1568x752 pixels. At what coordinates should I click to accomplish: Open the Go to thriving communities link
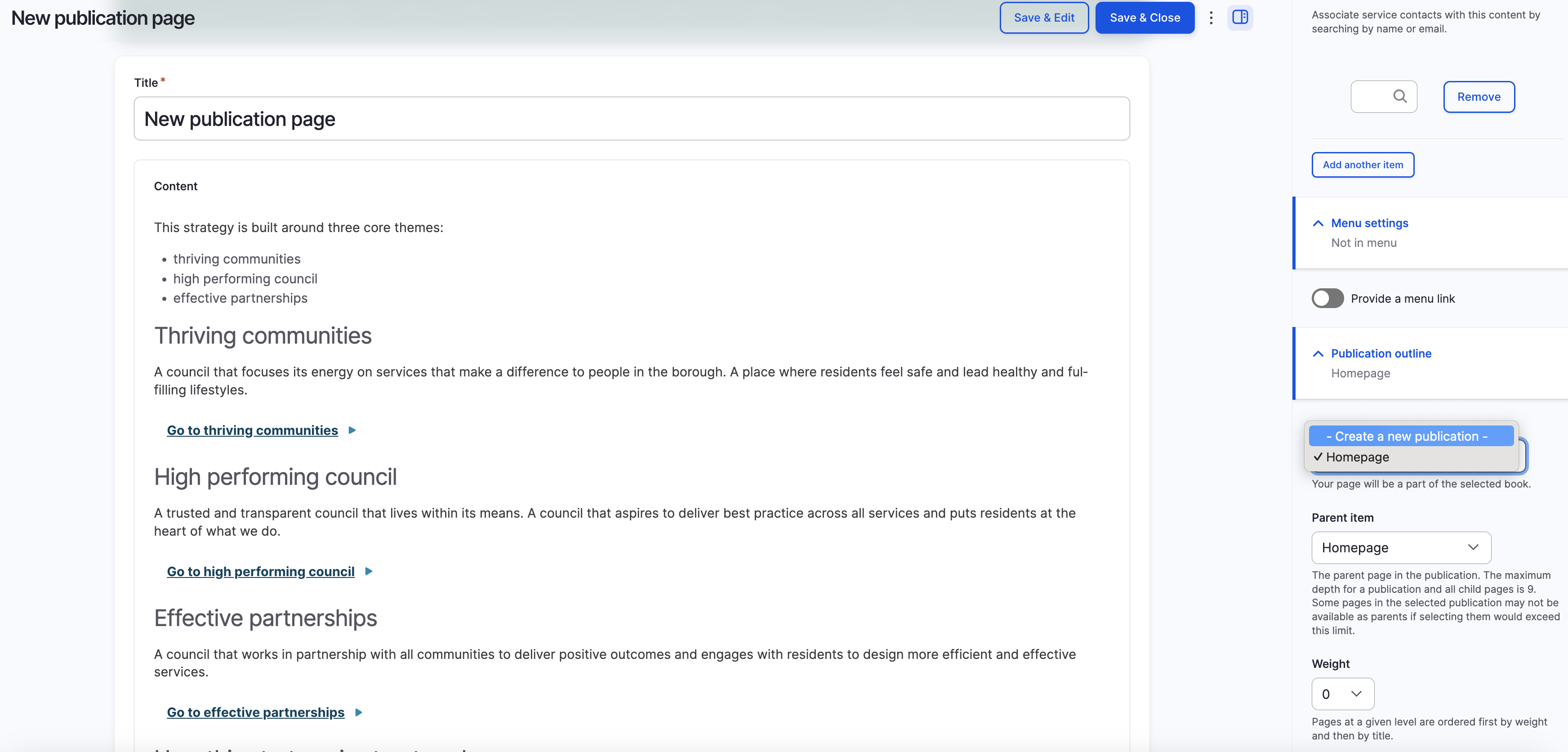coord(252,430)
